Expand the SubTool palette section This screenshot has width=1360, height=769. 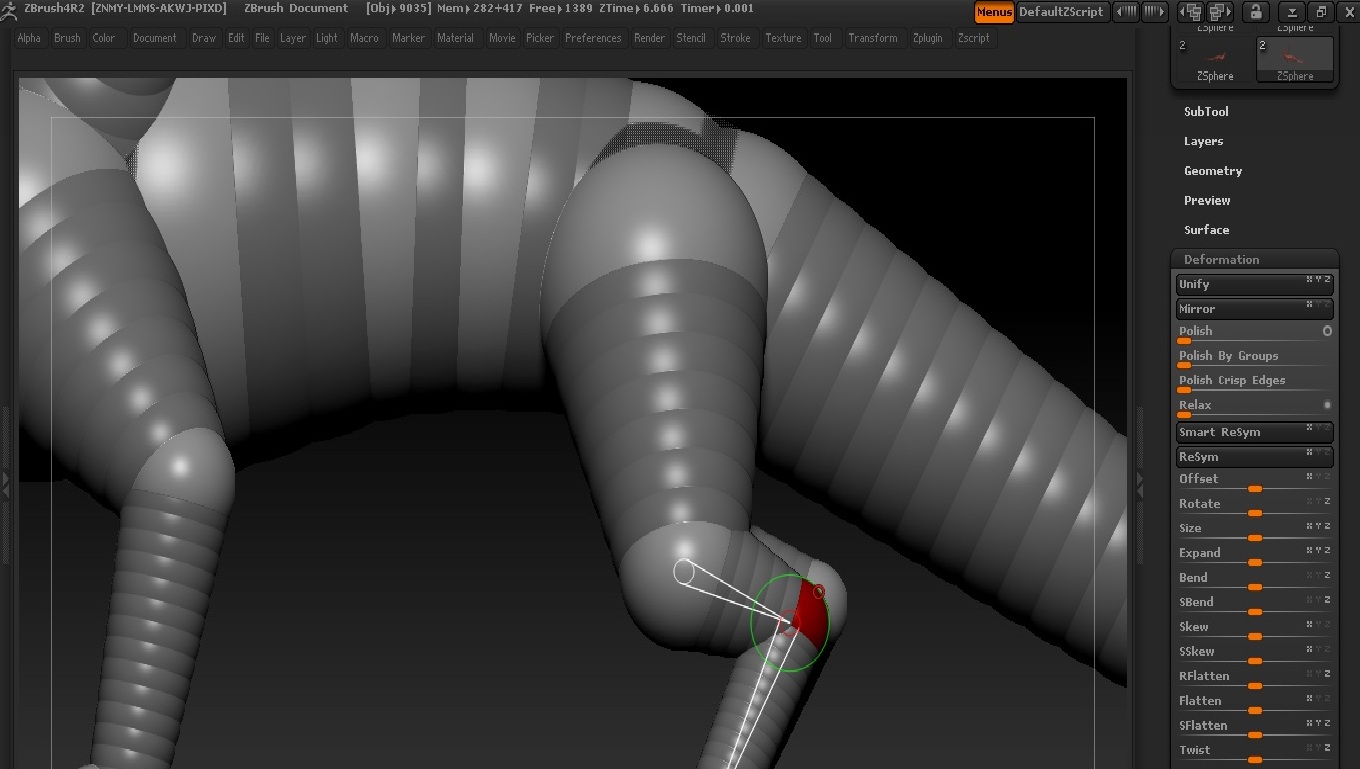1206,112
